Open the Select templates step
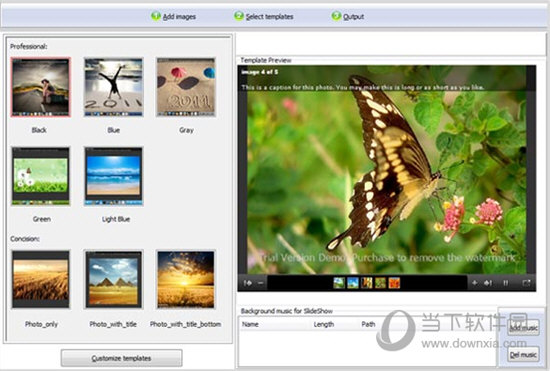 tap(269, 16)
